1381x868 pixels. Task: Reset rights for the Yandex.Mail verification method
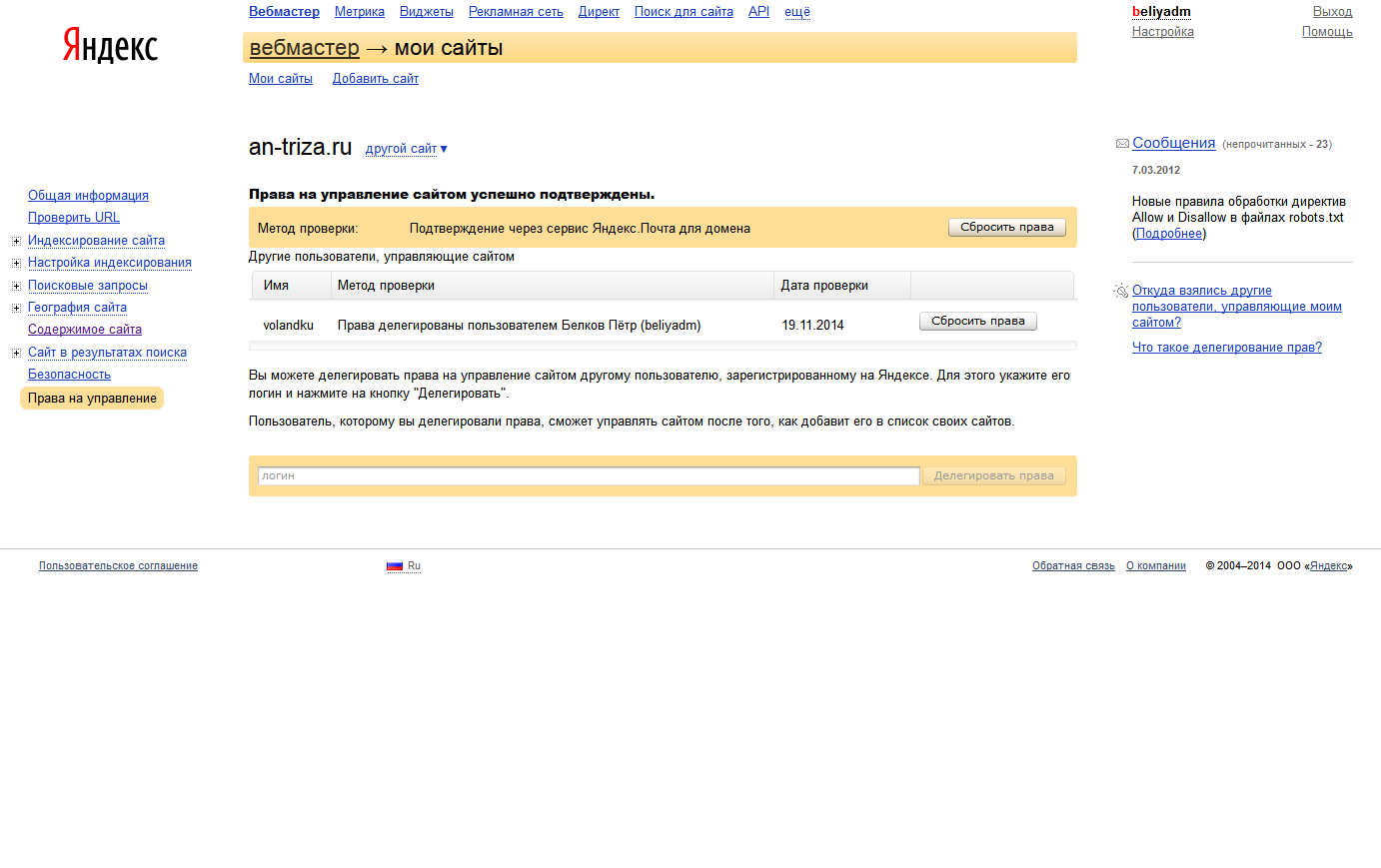point(1007,228)
